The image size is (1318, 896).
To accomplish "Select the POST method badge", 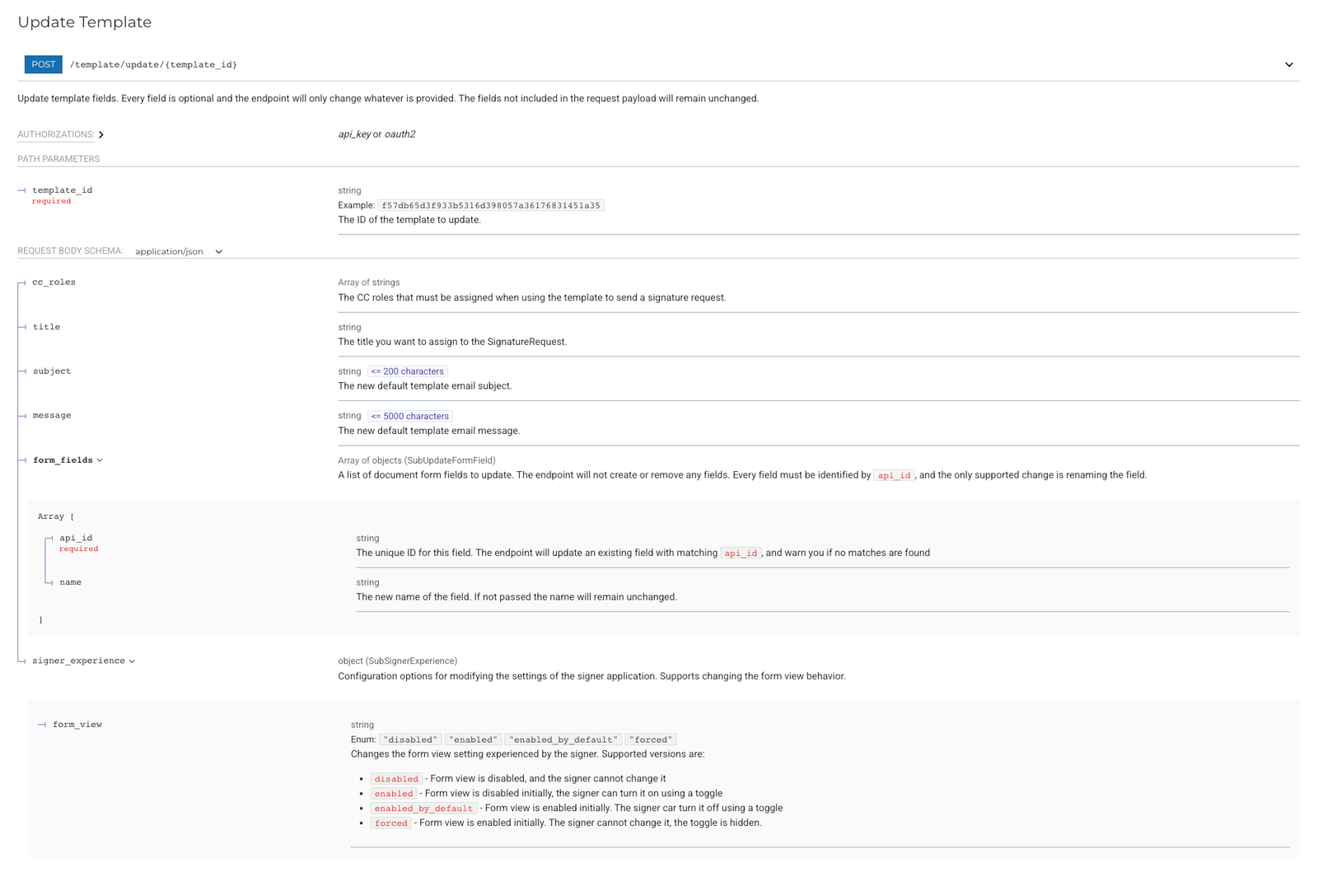I will (x=43, y=64).
